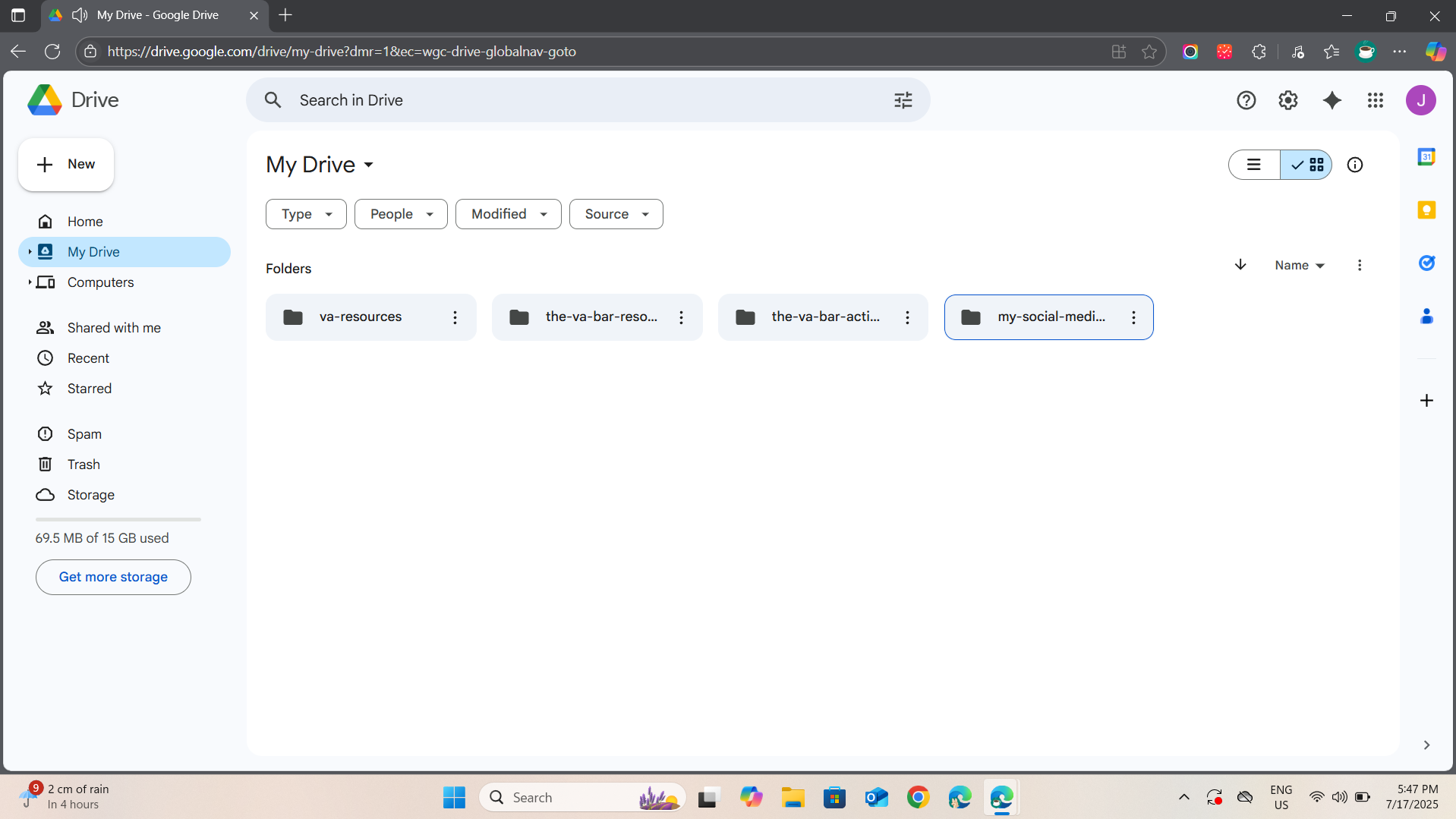
Task: Expand My Drive tree in sidebar
Action: (30, 252)
